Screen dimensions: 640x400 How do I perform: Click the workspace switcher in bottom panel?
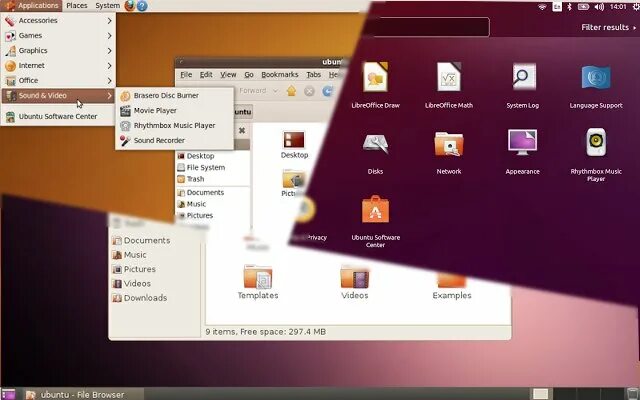(578, 394)
